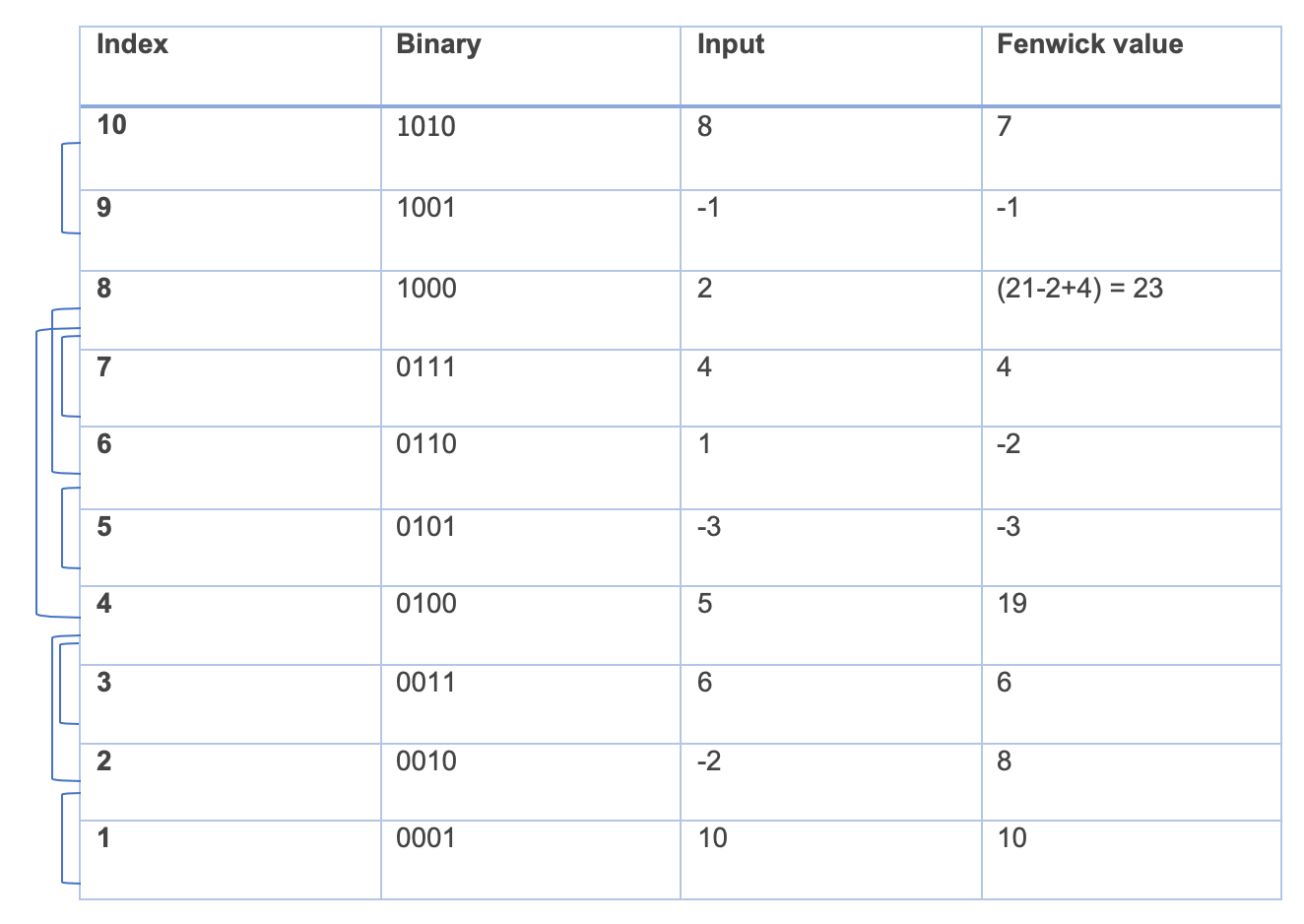Click the bold index 8 cell
This screenshot has height=924, width=1304.
coord(104,289)
